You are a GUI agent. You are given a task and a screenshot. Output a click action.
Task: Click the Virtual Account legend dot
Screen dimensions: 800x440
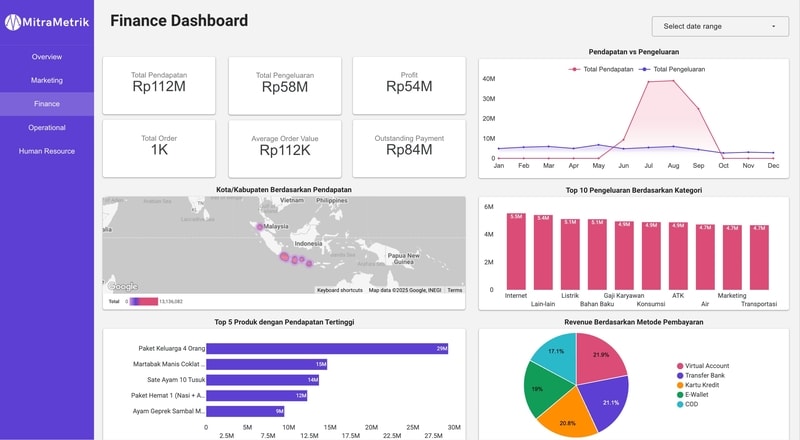click(x=681, y=366)
